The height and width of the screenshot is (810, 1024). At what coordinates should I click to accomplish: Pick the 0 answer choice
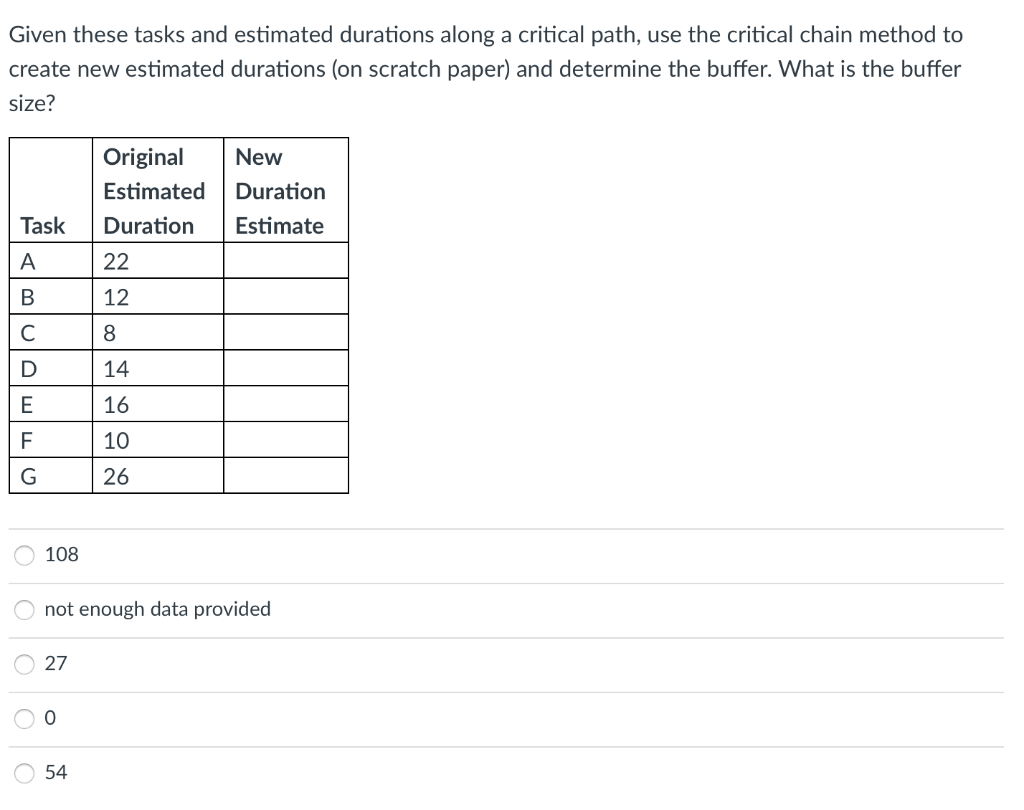24,717
